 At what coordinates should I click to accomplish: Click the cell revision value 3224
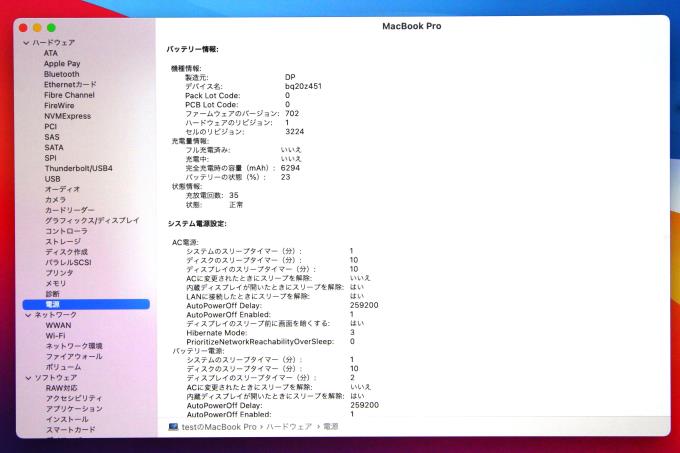point(294,131)
